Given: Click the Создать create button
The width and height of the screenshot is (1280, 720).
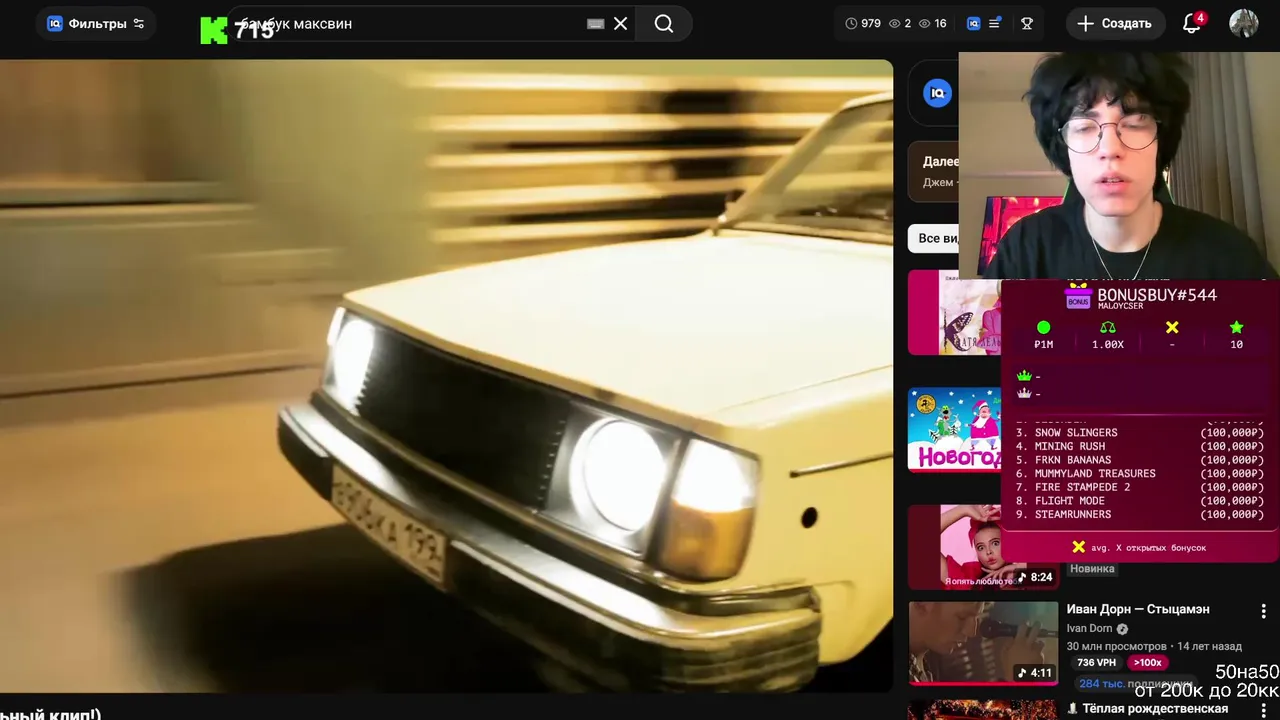Looking at the screenshot, I should click(x=1114, y=23).
